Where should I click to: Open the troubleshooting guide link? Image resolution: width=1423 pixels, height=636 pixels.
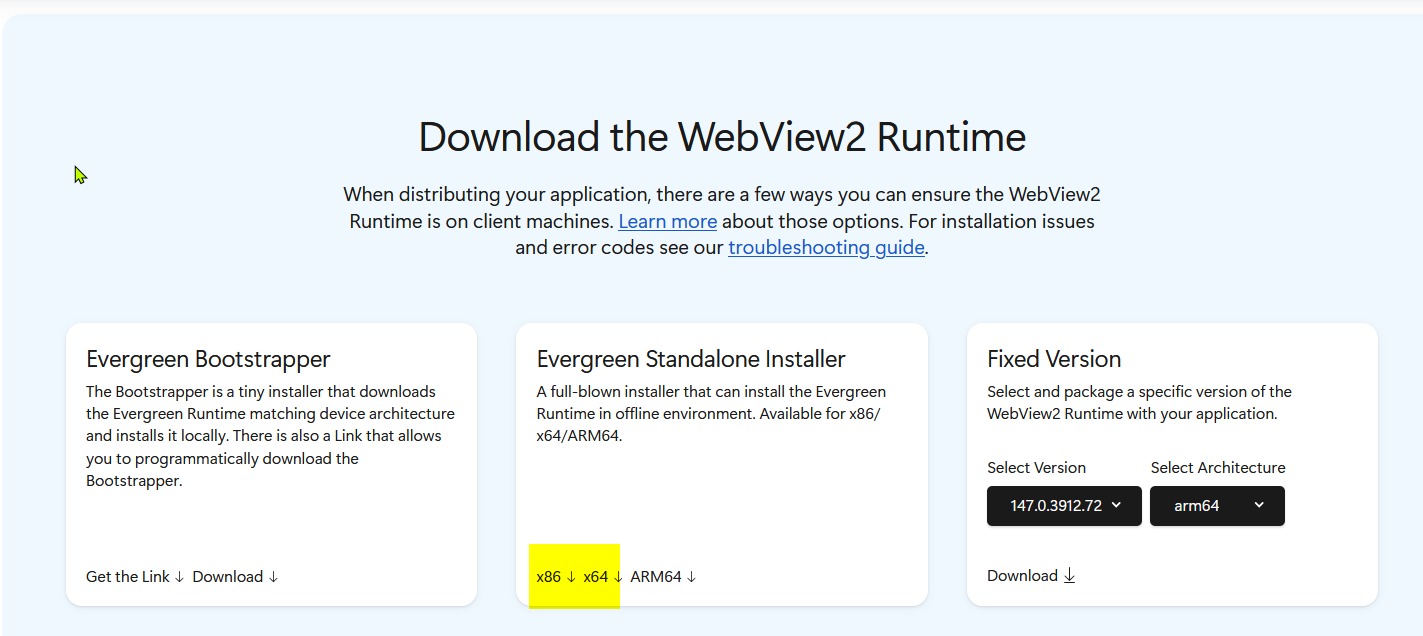coord(826,247)
